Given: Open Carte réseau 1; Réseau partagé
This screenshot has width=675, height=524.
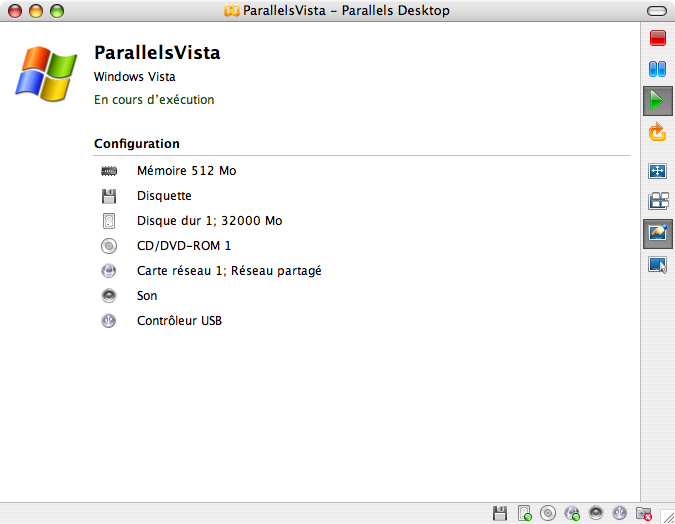Looking at the screenshot, I should [229, 271].
